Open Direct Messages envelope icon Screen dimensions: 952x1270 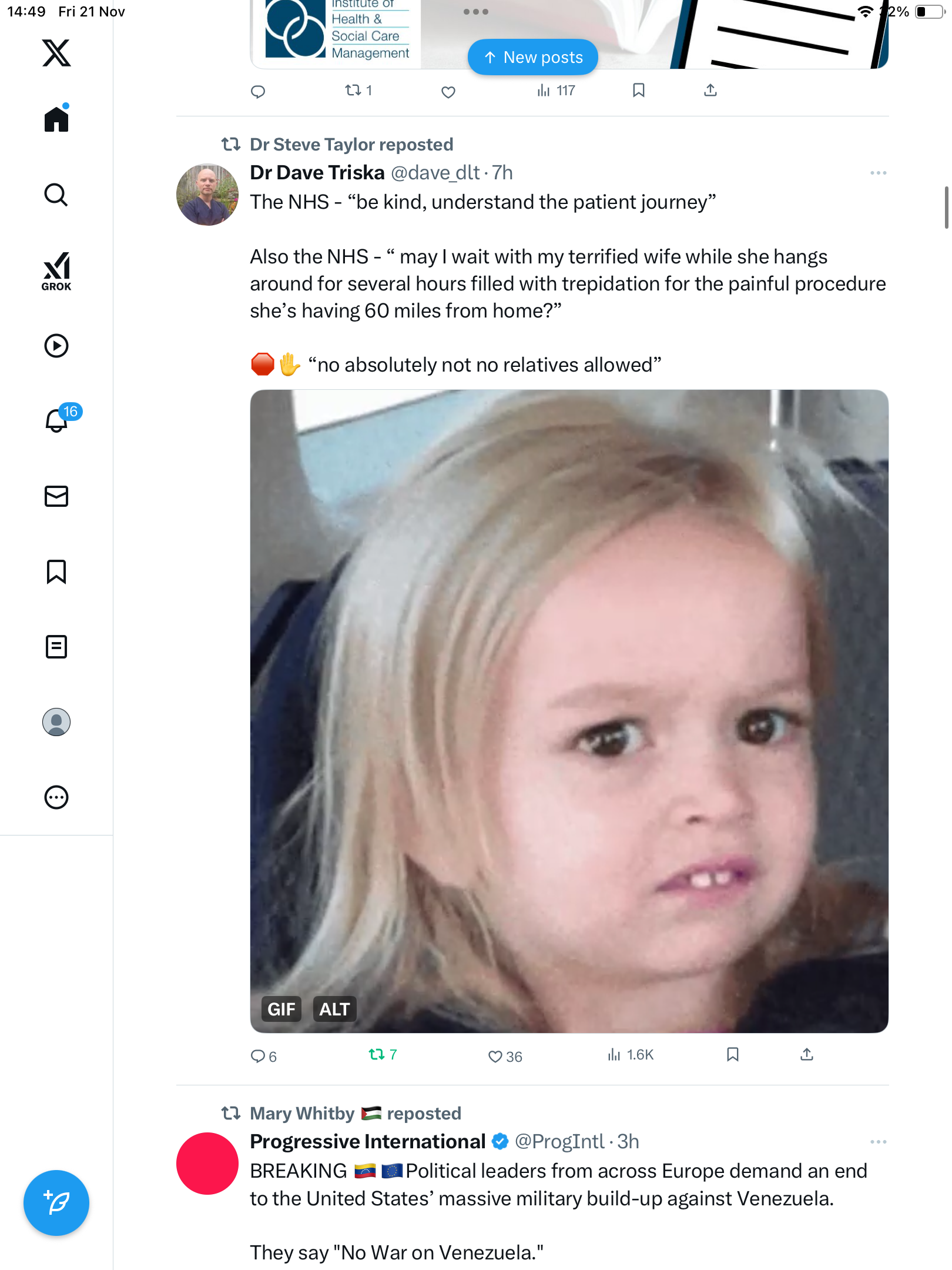56,496
